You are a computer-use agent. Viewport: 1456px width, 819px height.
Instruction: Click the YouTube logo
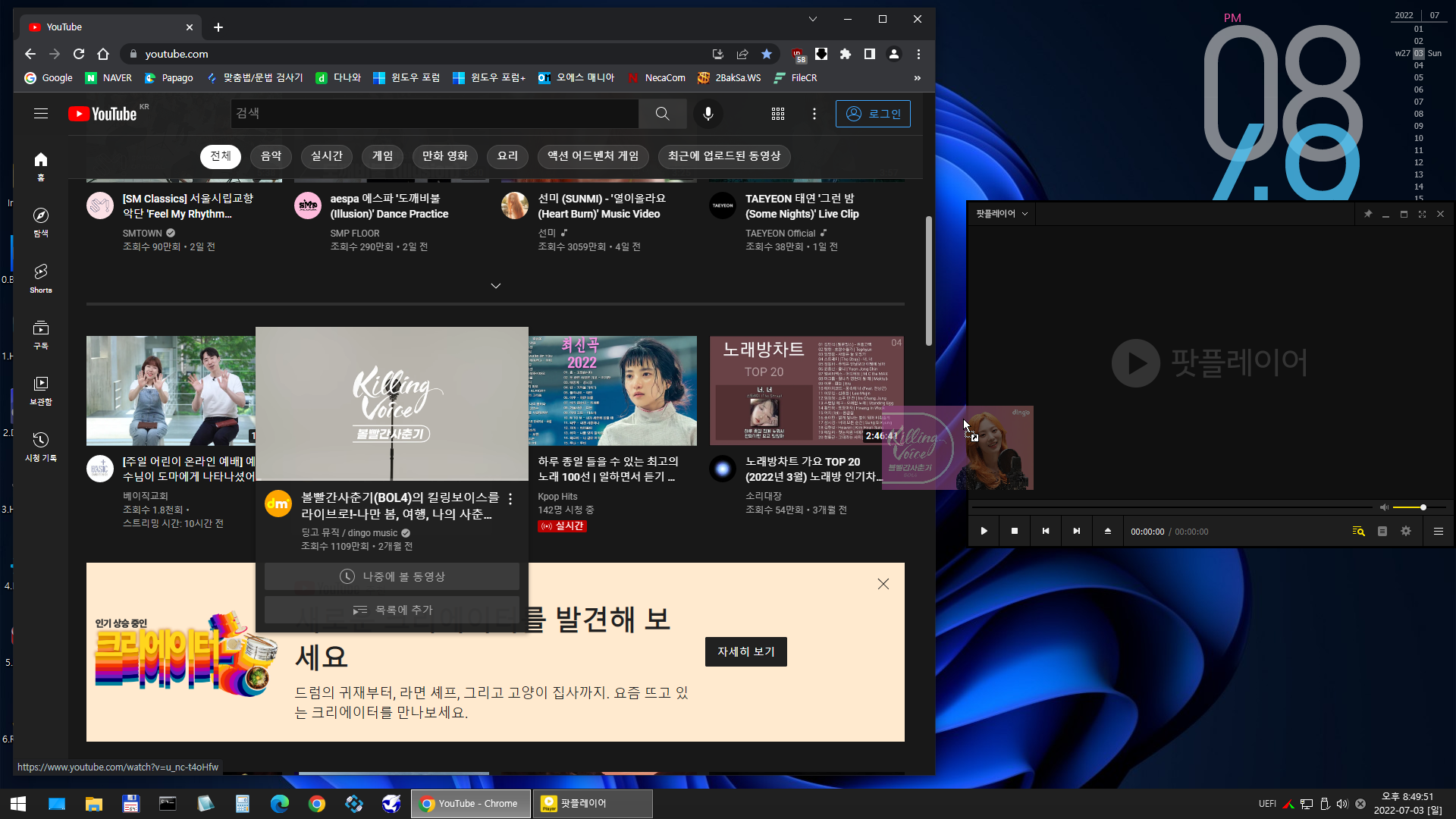tap(103, 114)
